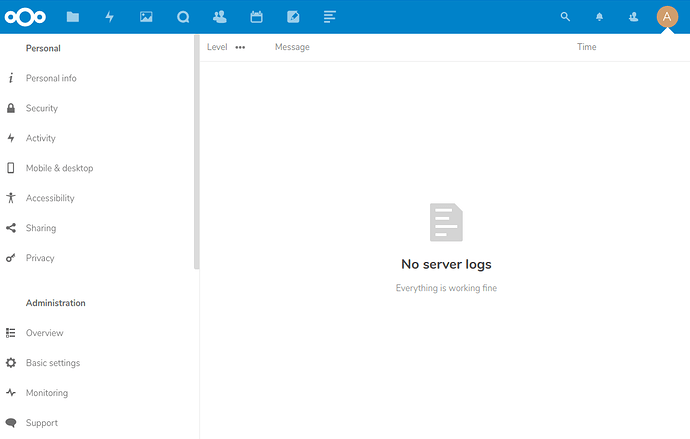690x439 pixels.
Task: Open the Contacts app icon
Action: pyautogui.click(x=220, y=17)
